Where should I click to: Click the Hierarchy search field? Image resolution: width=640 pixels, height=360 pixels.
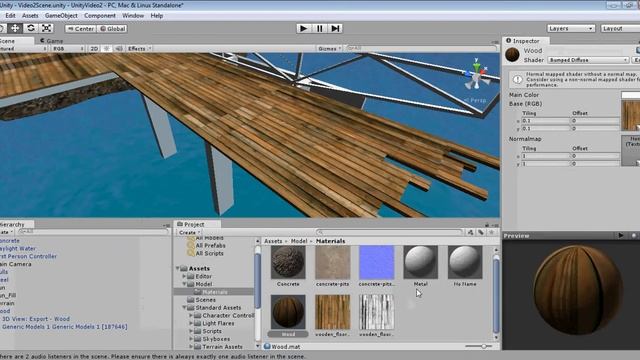(94, 231)
